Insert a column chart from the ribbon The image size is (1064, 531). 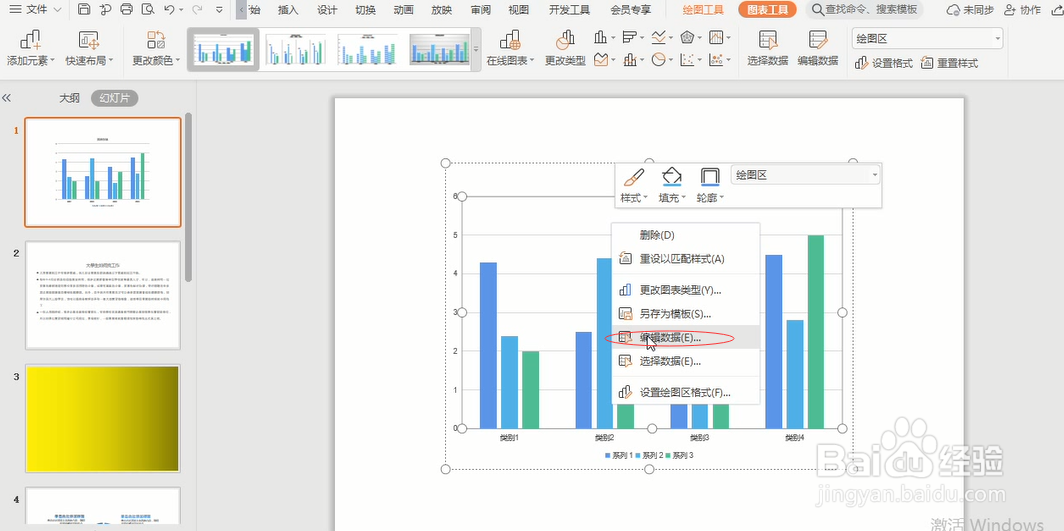pyautogui.click(x=601, y=37)
